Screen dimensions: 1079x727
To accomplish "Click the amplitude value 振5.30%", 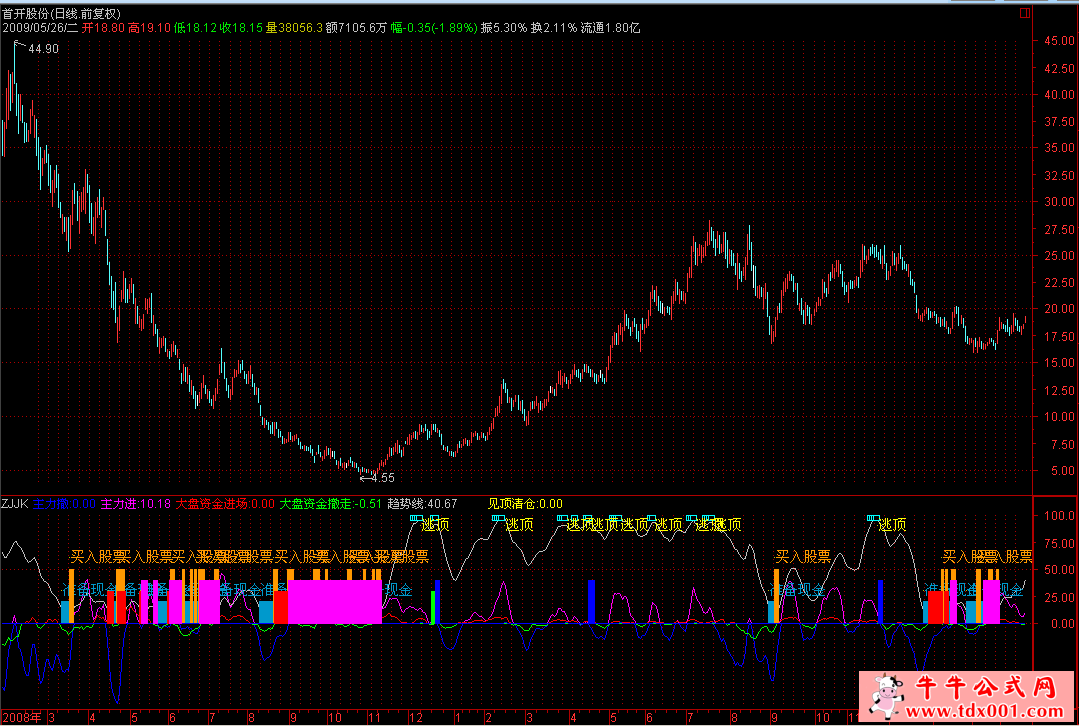I will coord(504,28).
